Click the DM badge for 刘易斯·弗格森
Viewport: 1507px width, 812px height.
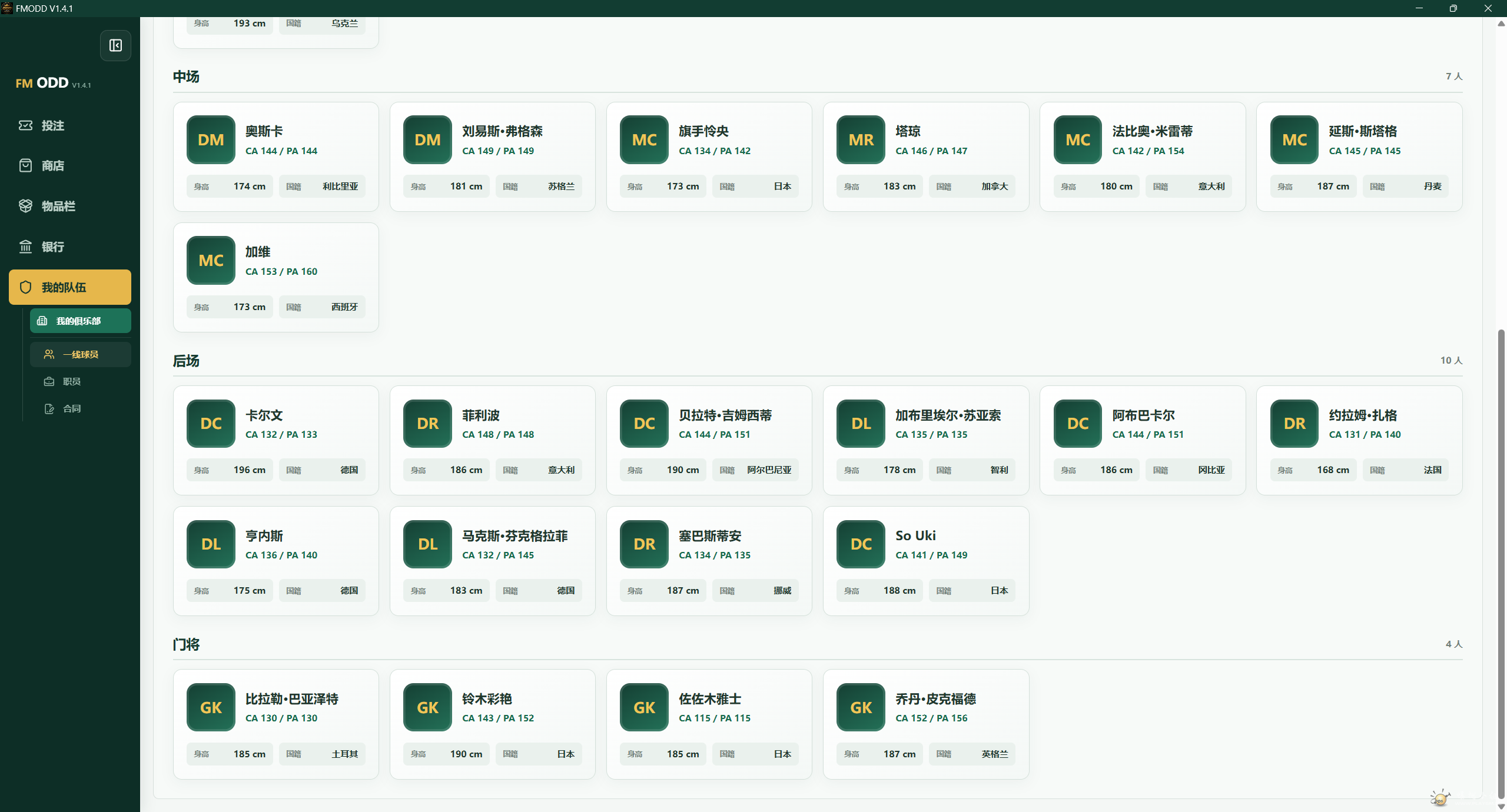coord(427,139)
